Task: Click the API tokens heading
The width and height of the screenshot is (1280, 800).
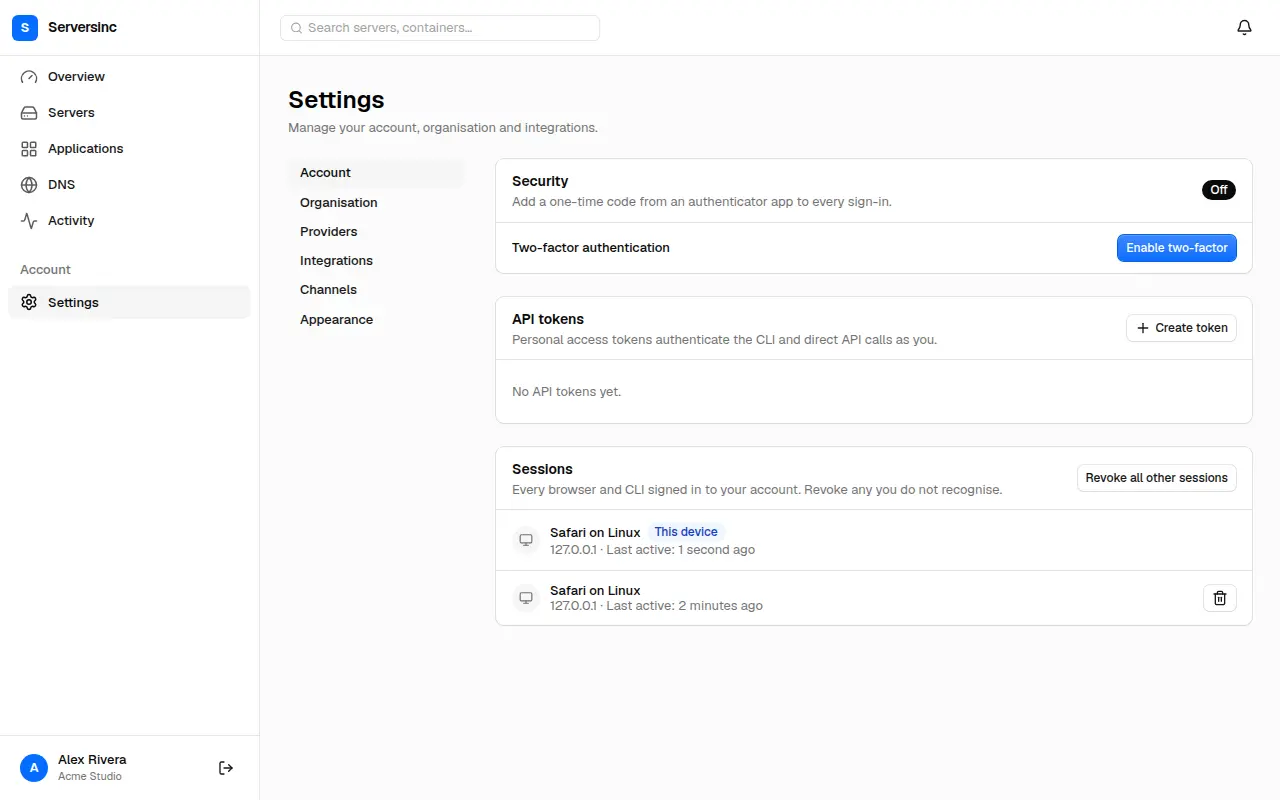Action: 548,319
